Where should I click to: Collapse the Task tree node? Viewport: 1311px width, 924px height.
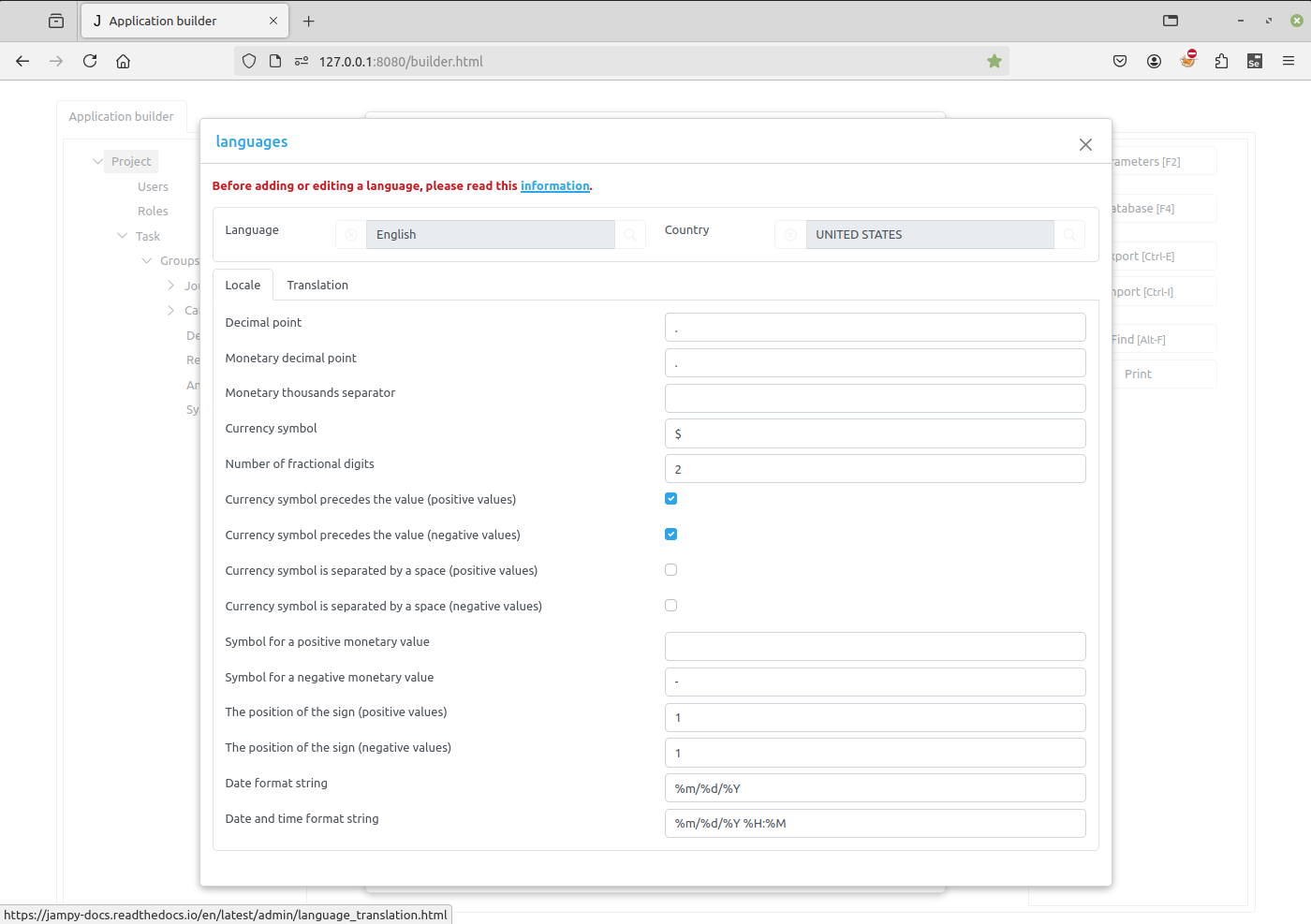click(x=122, y=236)
